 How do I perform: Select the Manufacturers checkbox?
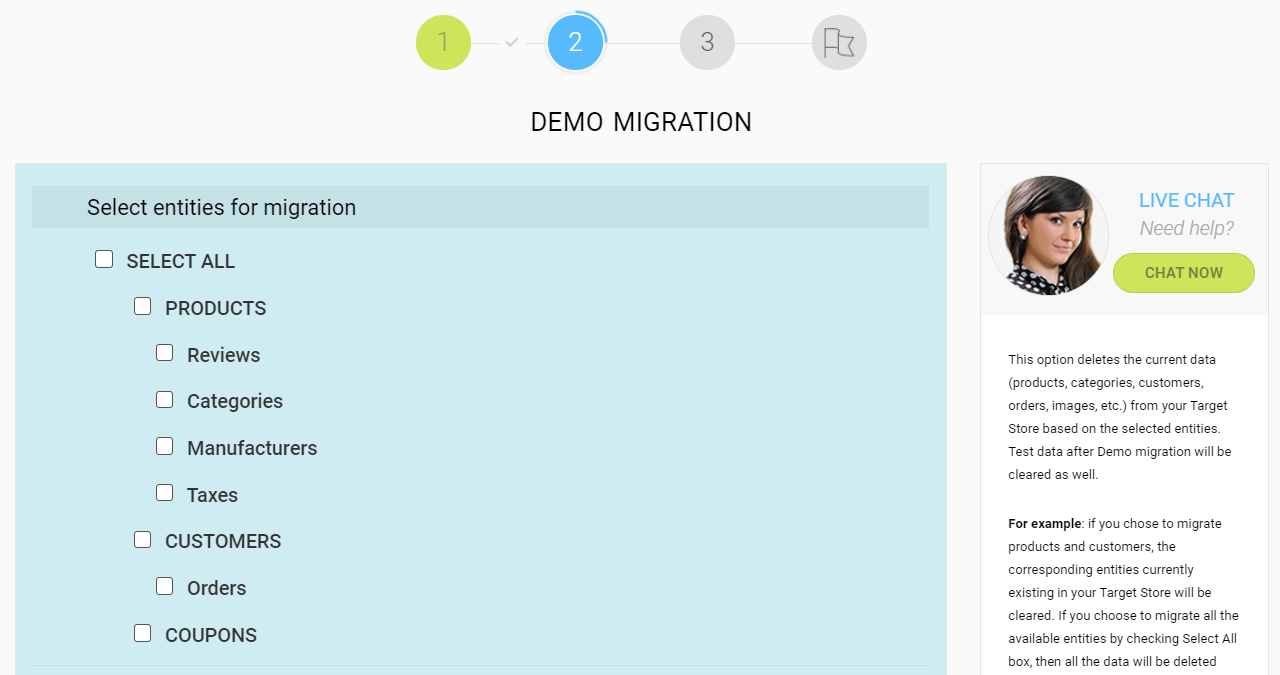[x=165, y=446]
